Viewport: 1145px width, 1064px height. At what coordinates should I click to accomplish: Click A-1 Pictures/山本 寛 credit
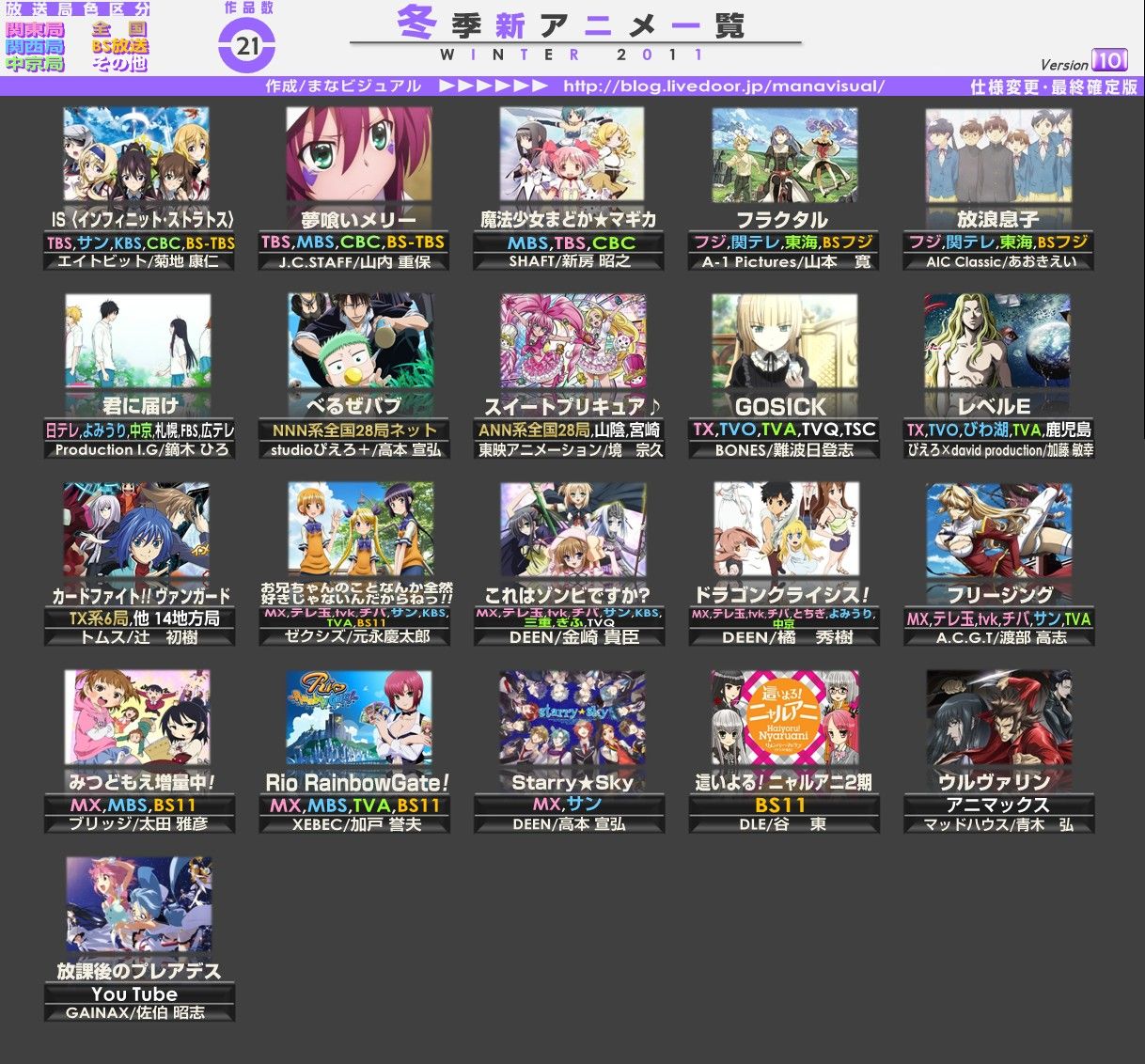786,262
